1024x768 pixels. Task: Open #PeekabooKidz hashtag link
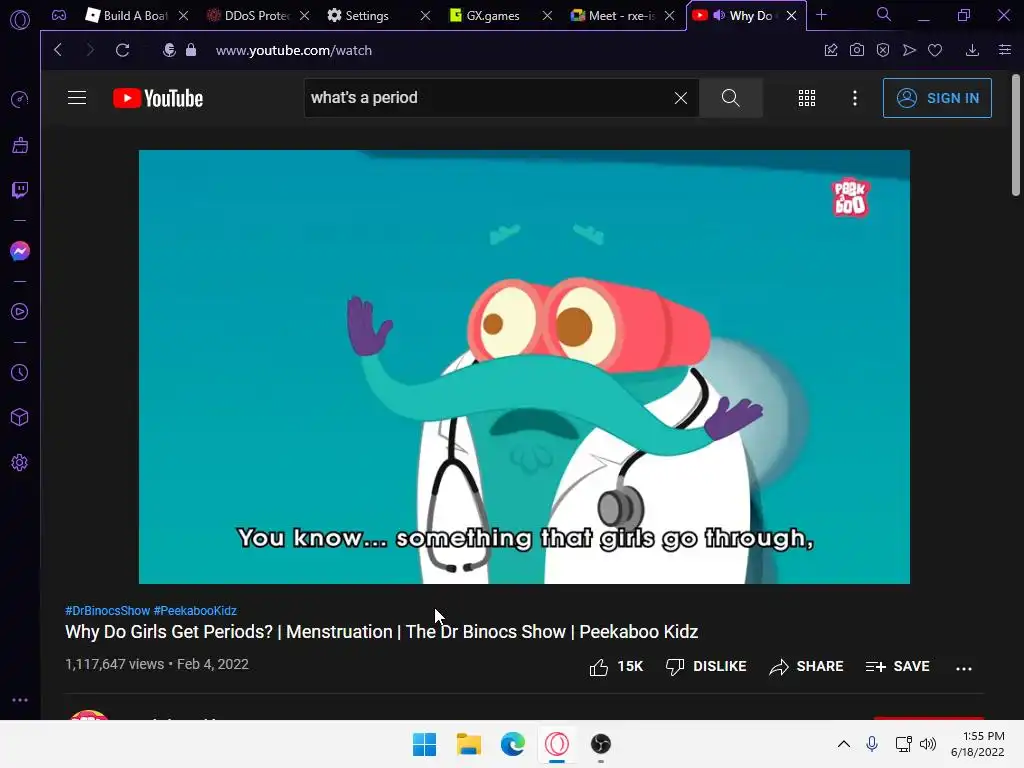click(195, 611)
